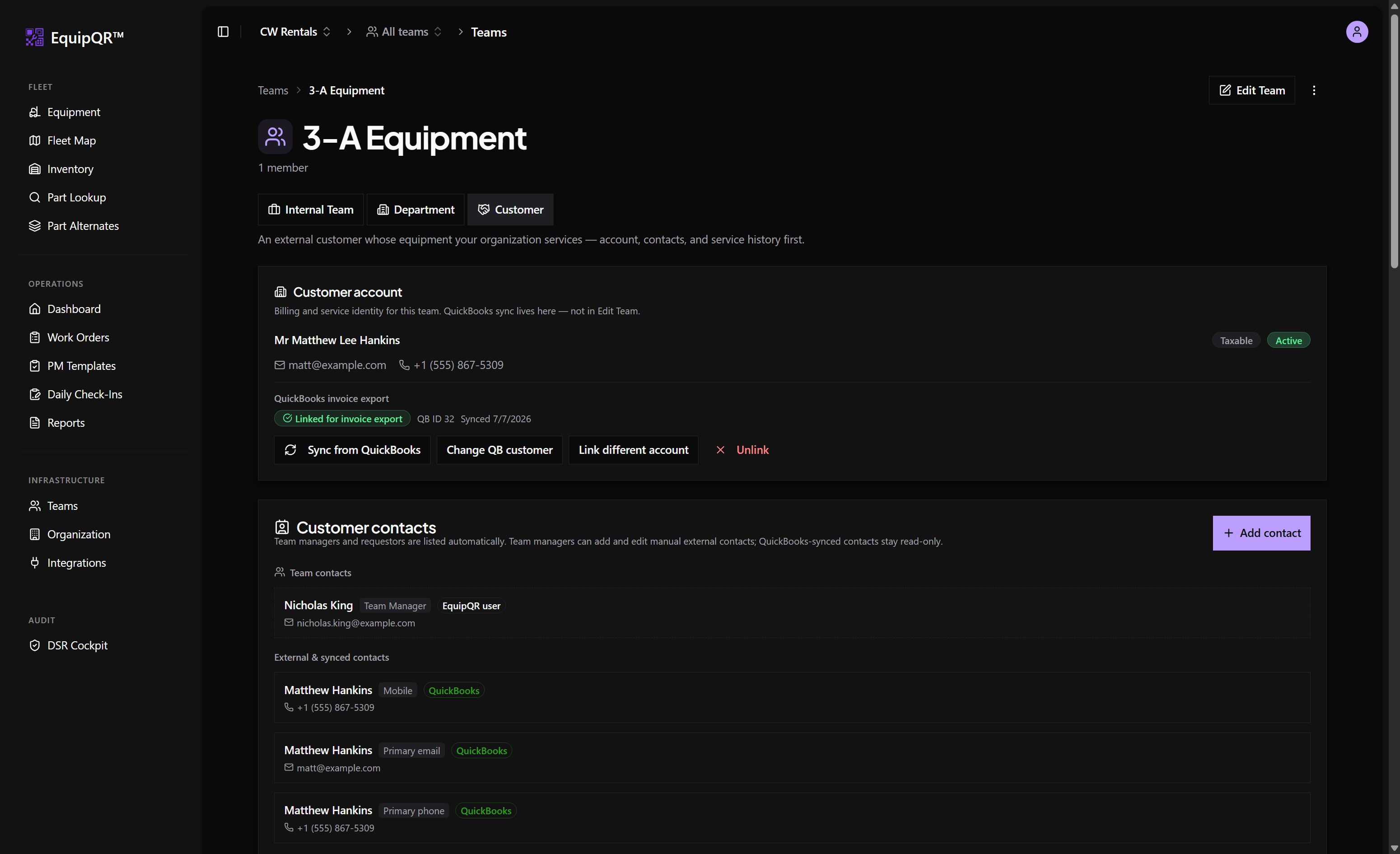Click the Add contact button

point(1261,533)
